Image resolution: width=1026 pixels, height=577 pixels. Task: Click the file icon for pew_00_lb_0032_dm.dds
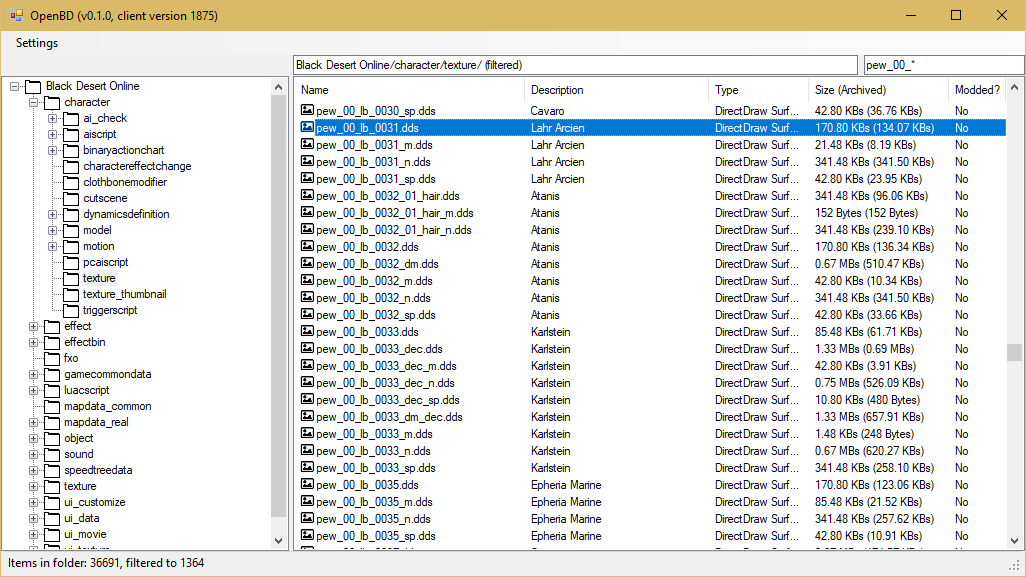coord(308,264)
